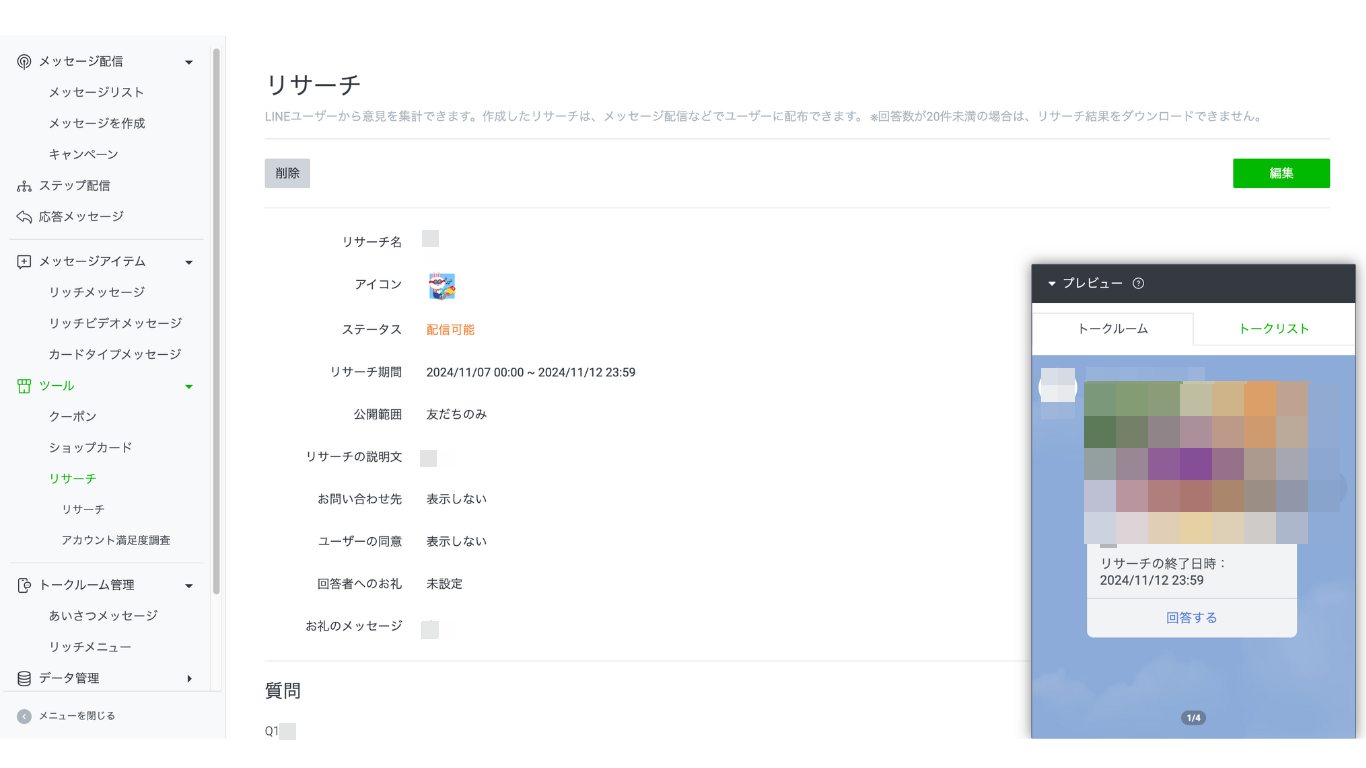The image size is (1366, 768).
Task: Open あいさつメッセージ menu item
Action: [104, 616]
